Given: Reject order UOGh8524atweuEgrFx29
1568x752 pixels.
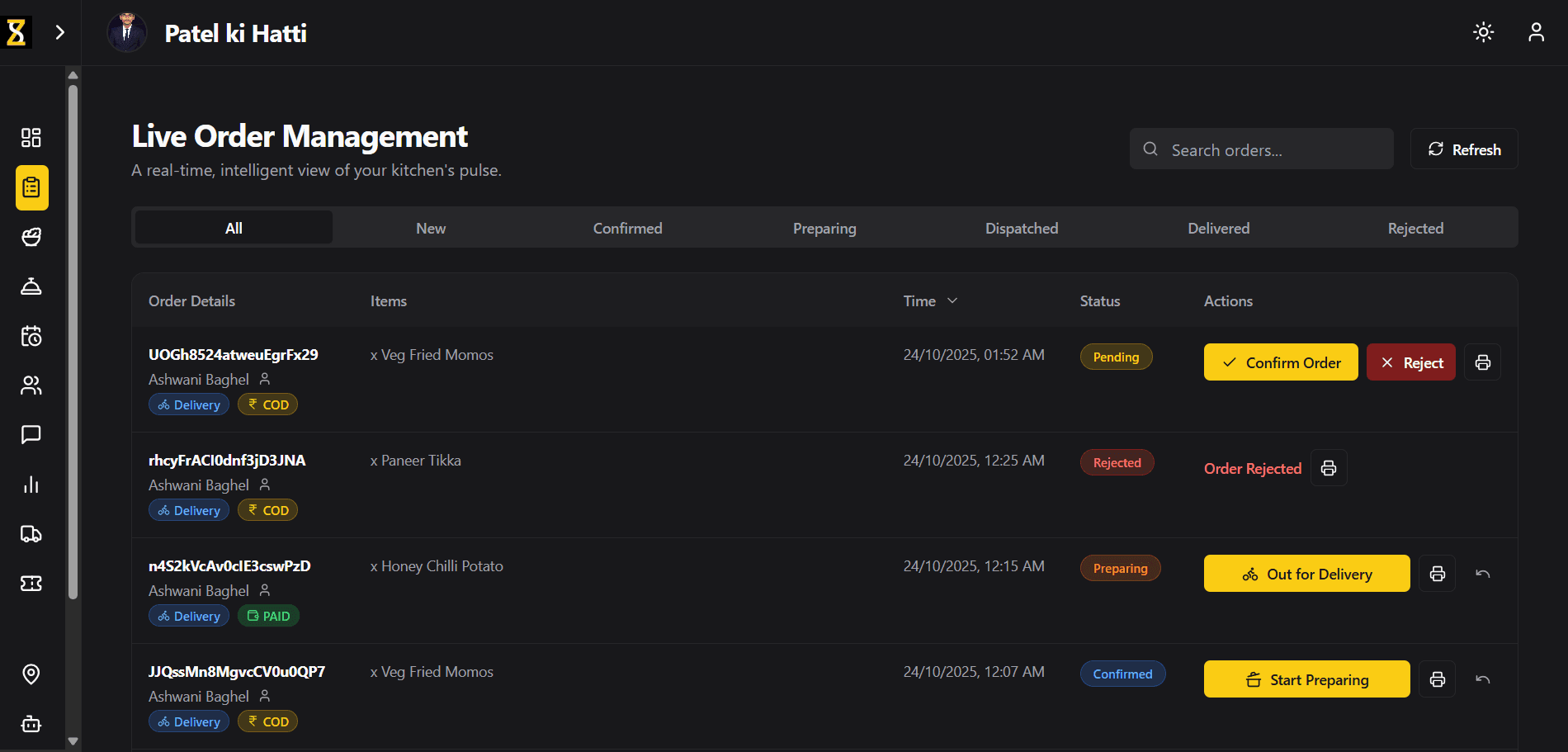Looking at the screenshot, I should tap(1410, 362).
